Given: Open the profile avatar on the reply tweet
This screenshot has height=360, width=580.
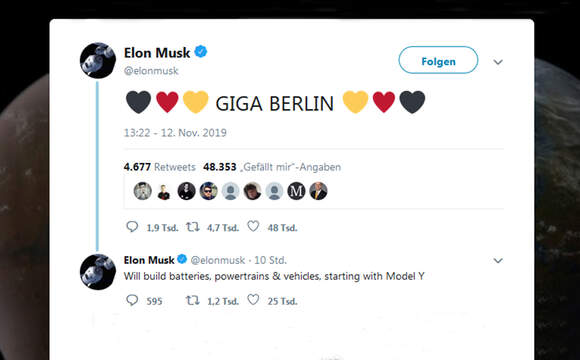Looking at the screenshot, I should (x=98, y=272).
